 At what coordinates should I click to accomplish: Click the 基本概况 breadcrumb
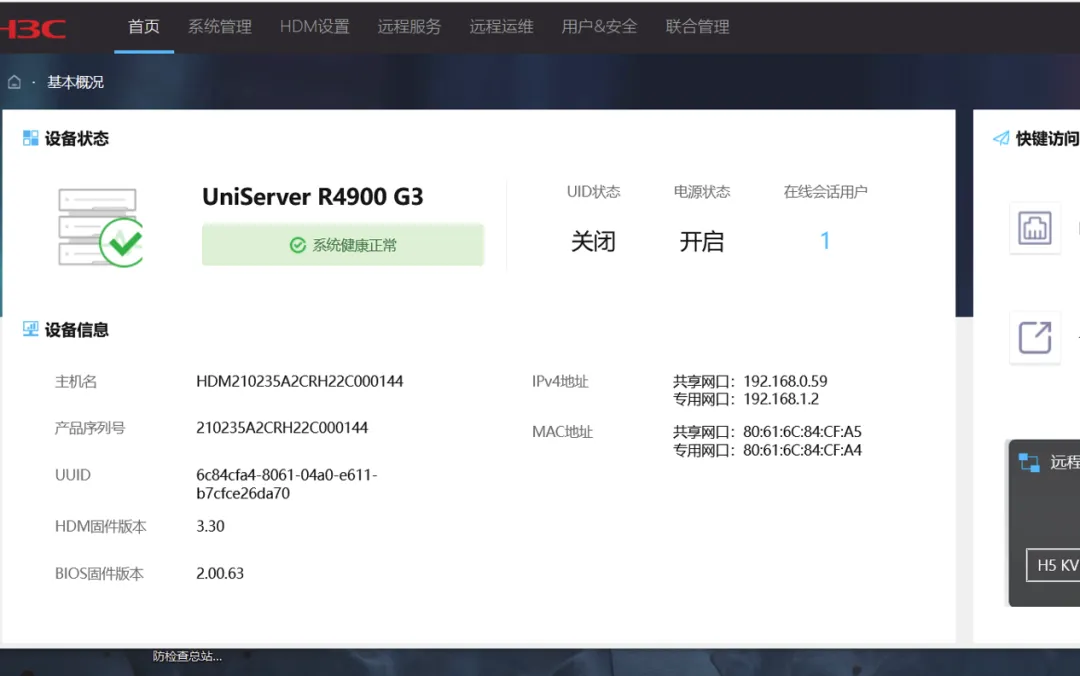click(75, 83)
